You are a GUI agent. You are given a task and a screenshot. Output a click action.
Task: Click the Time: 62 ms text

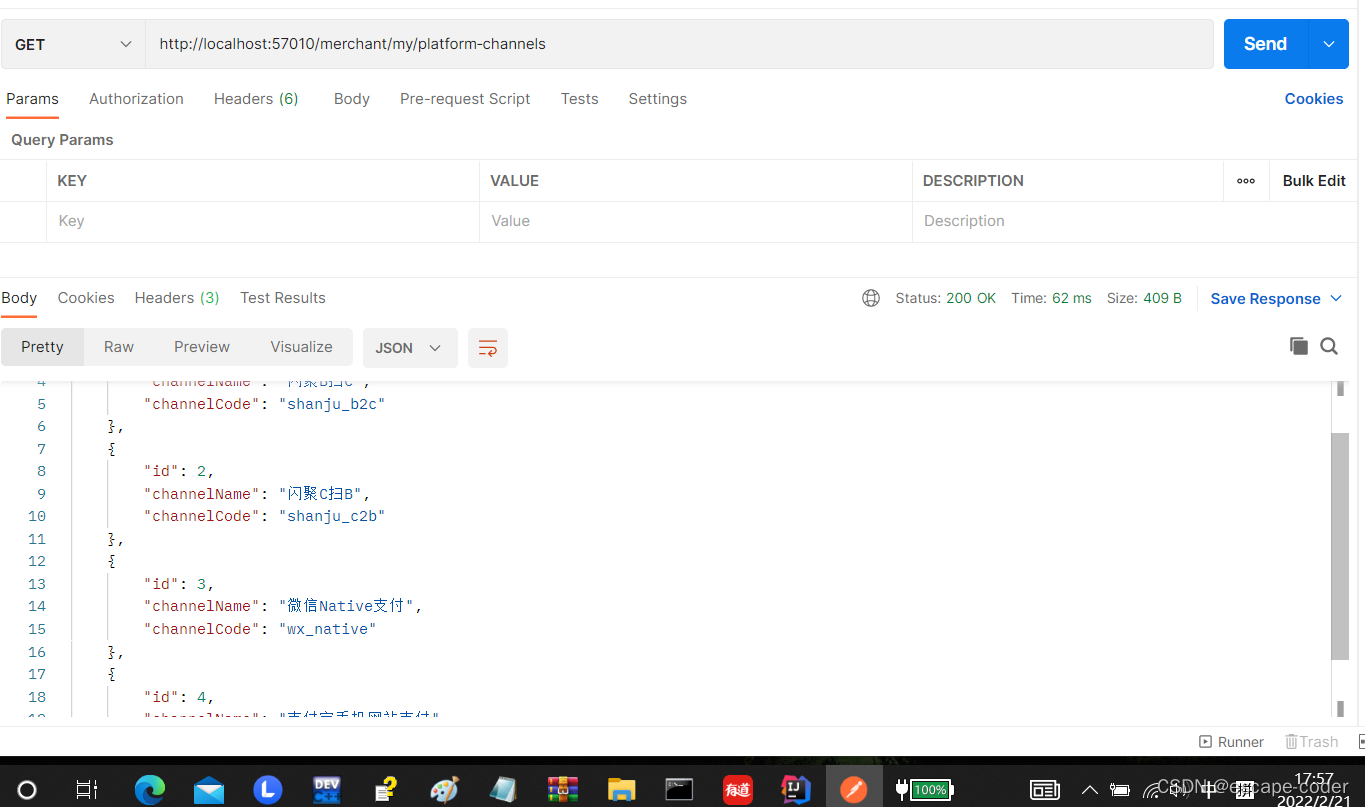click(1051, 298)
